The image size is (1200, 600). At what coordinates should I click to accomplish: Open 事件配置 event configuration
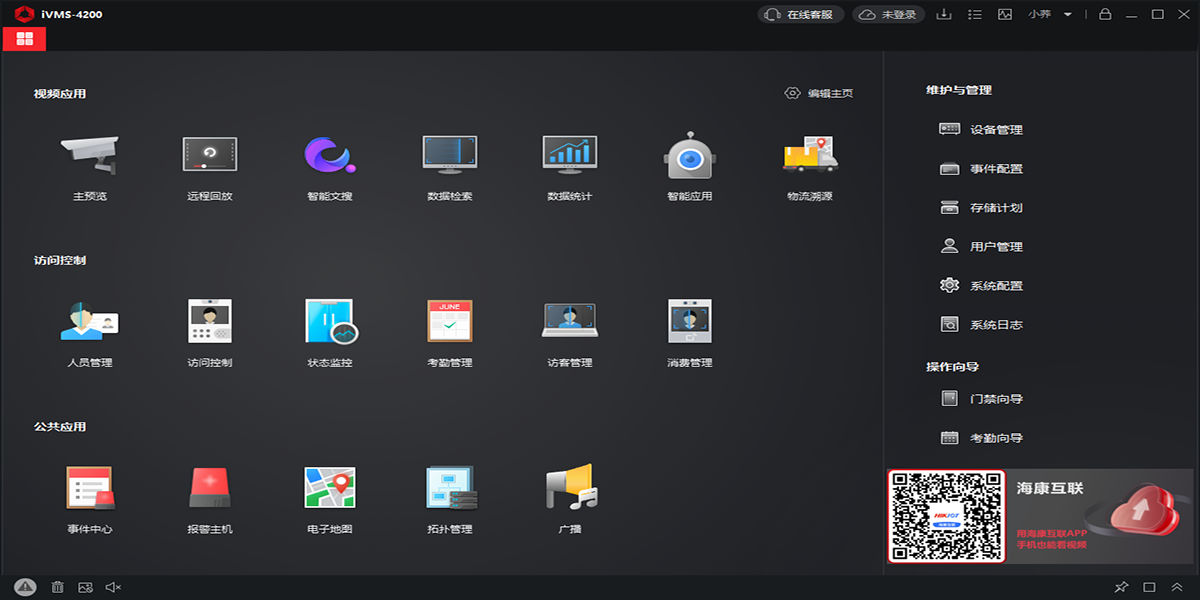[982, 168]
